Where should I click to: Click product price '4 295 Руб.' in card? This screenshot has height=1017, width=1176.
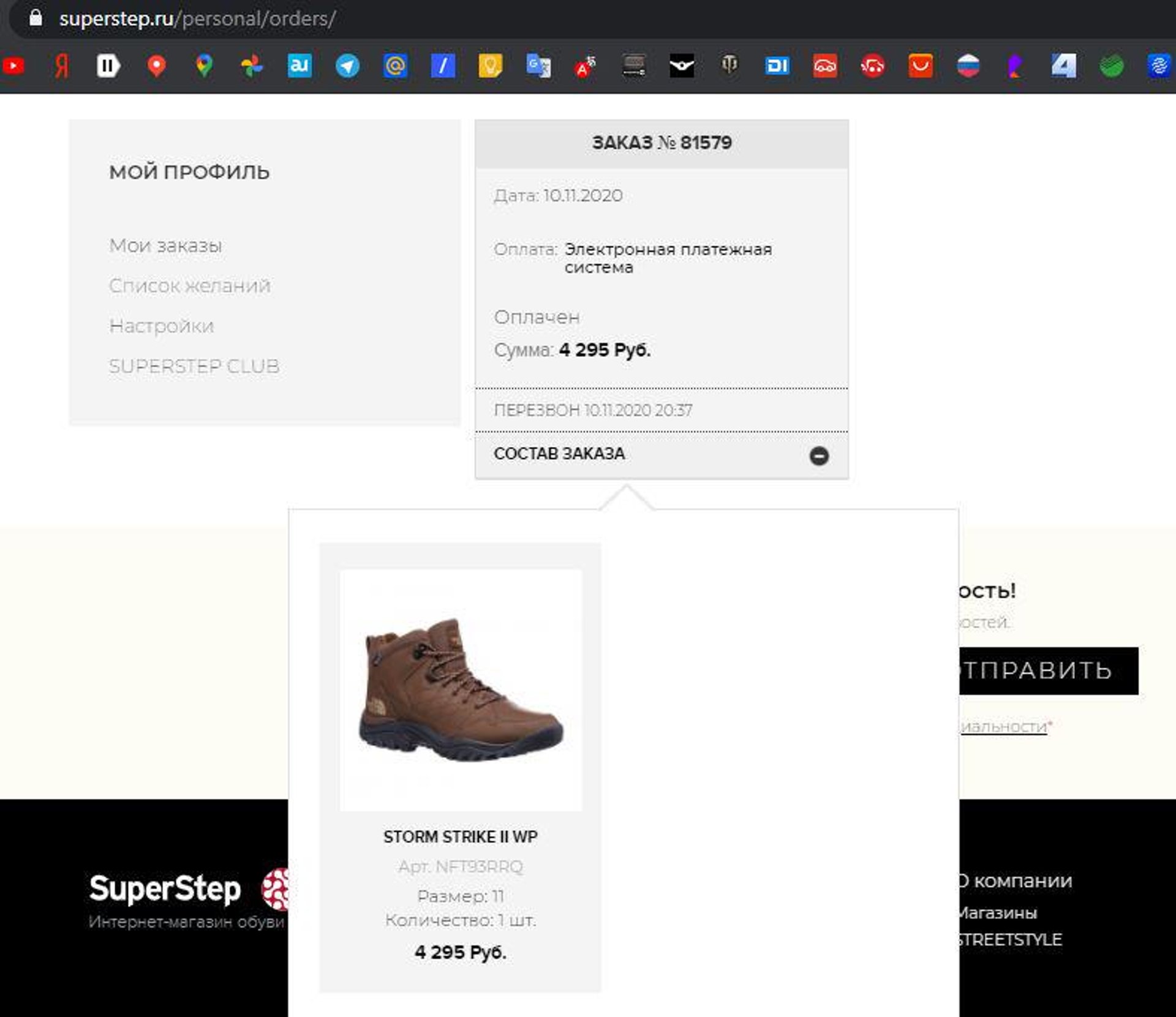[x=461, y=952]
